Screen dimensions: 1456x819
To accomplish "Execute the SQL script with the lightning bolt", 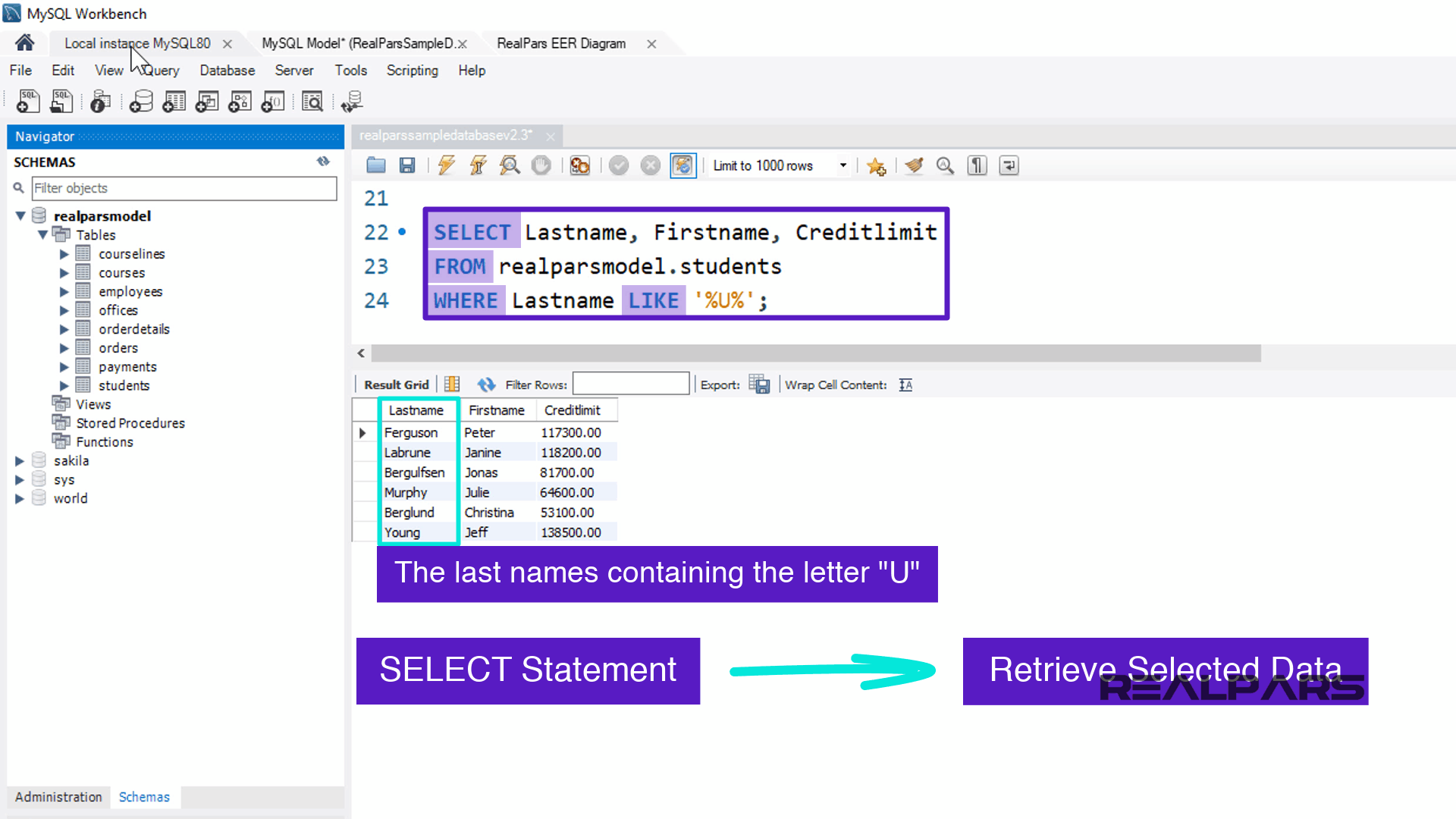I will pos(446,165).
